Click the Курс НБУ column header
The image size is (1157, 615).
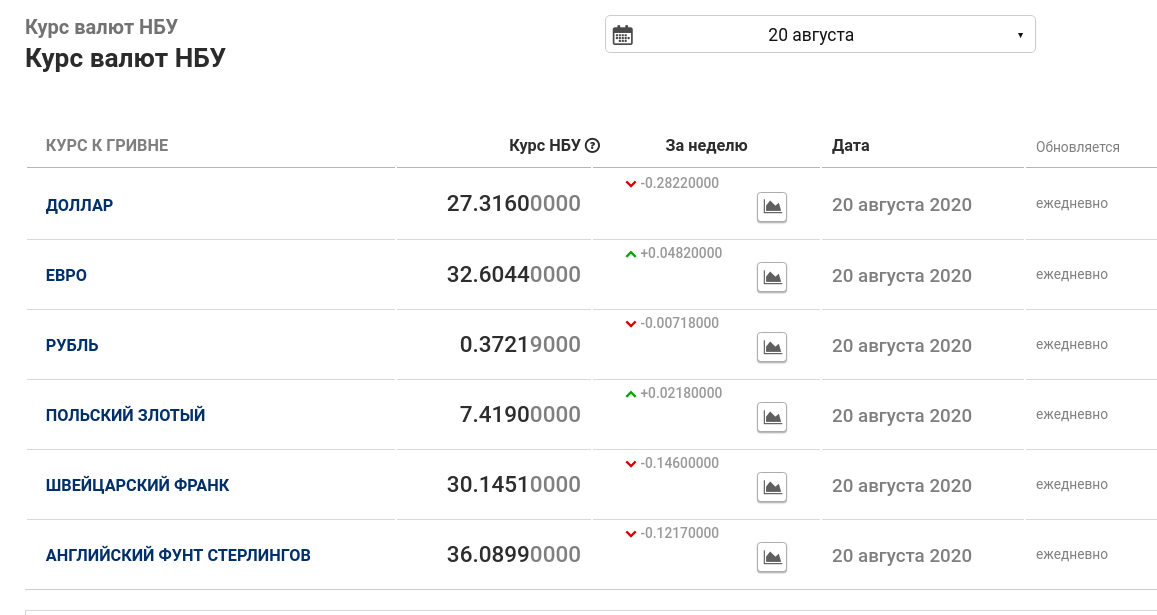click(545, 145)
